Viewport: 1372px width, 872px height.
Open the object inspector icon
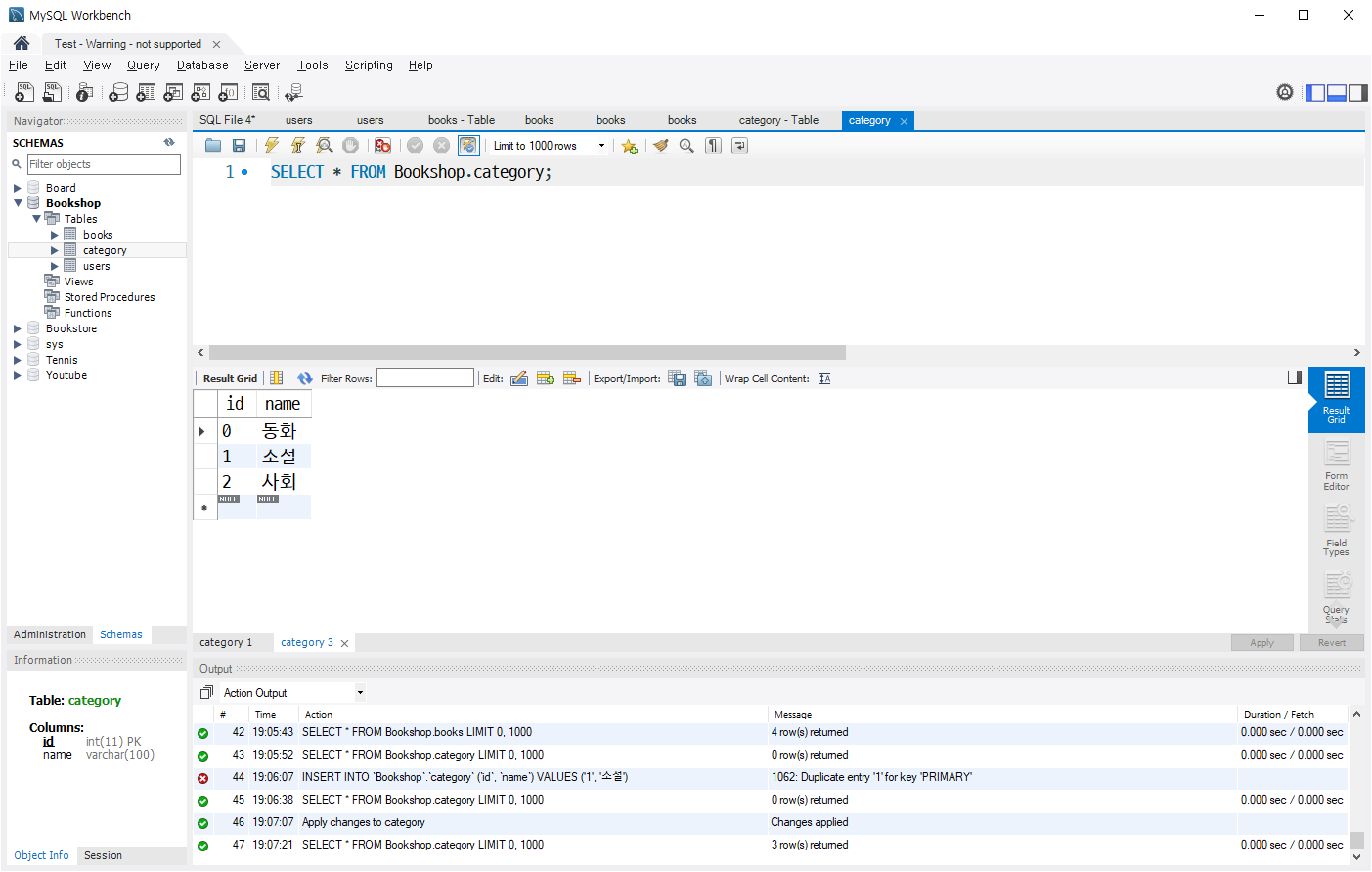tap(85, 92)
